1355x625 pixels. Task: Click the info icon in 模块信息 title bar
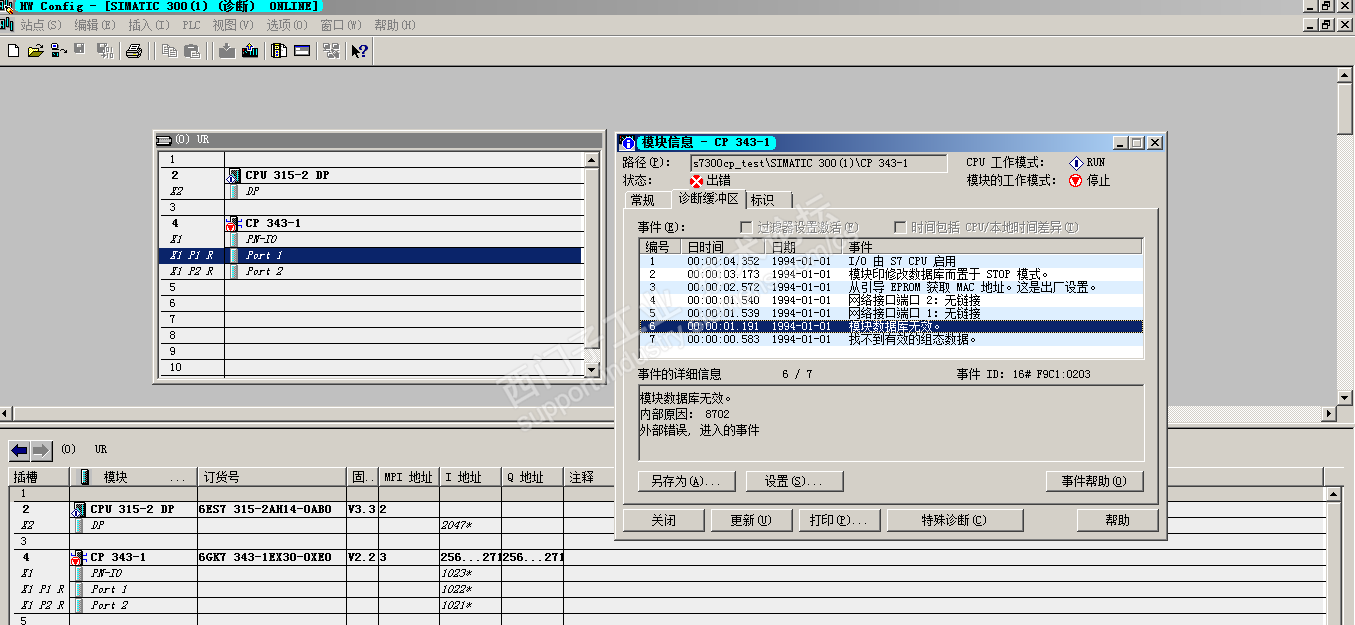pyautogui.click(x=627, y=142)
